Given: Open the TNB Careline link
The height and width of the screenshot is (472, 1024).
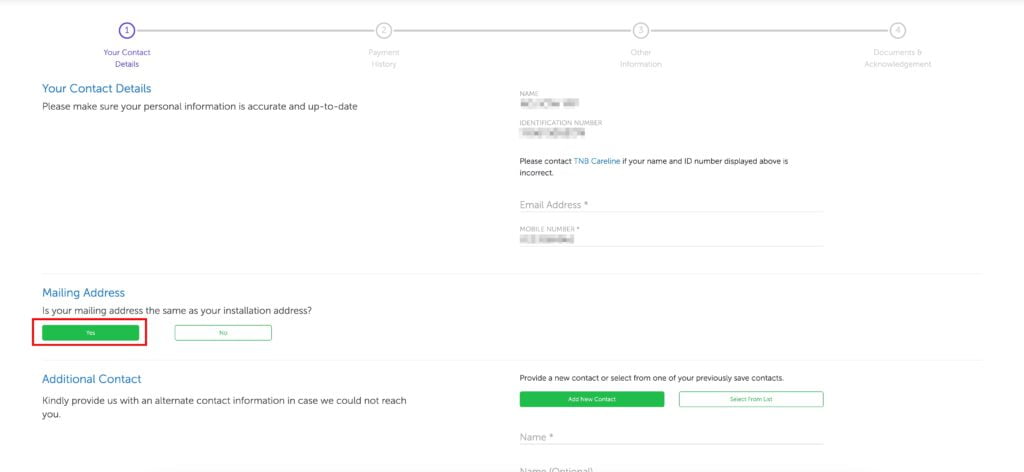Looking at the screenshot, I should (x=597, y=161).
